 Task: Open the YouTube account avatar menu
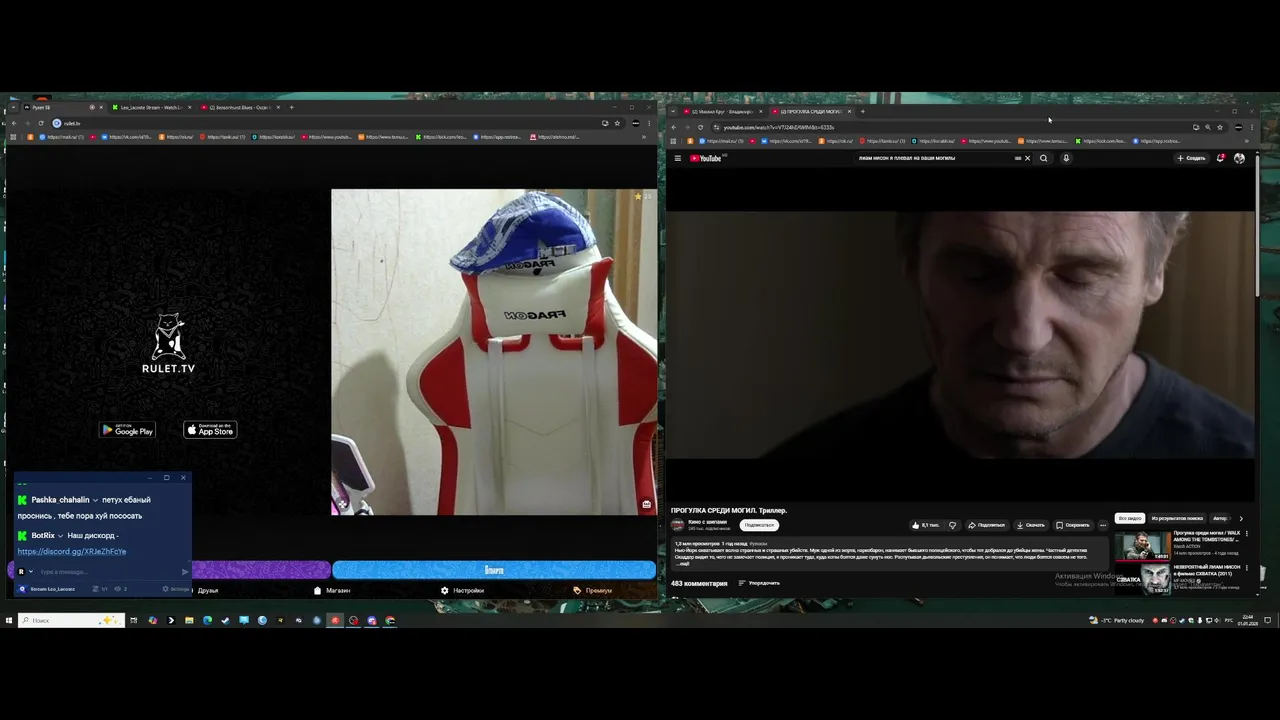coord(1239,158)
